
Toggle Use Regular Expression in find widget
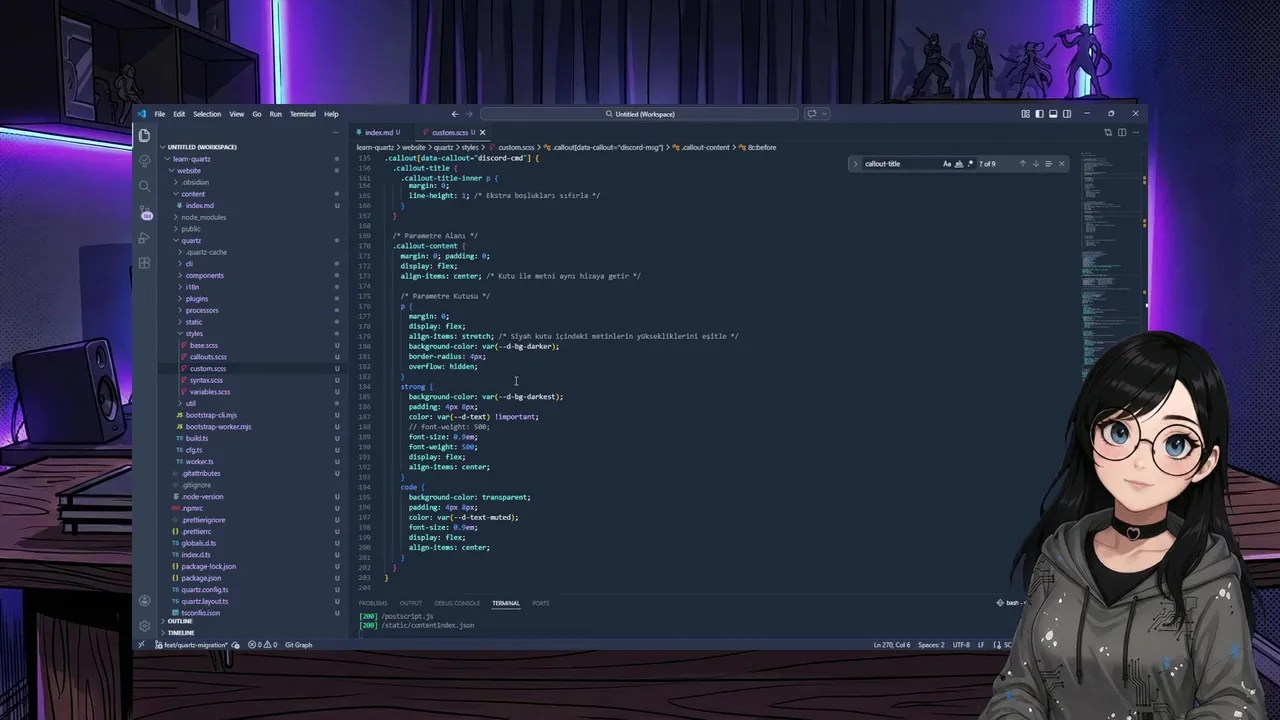pyautogui.click(x=970, y=164)
